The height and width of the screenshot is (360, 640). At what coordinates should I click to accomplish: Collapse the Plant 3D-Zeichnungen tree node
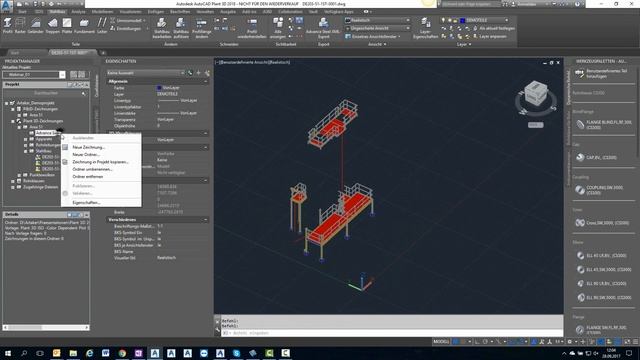(13, 121)
